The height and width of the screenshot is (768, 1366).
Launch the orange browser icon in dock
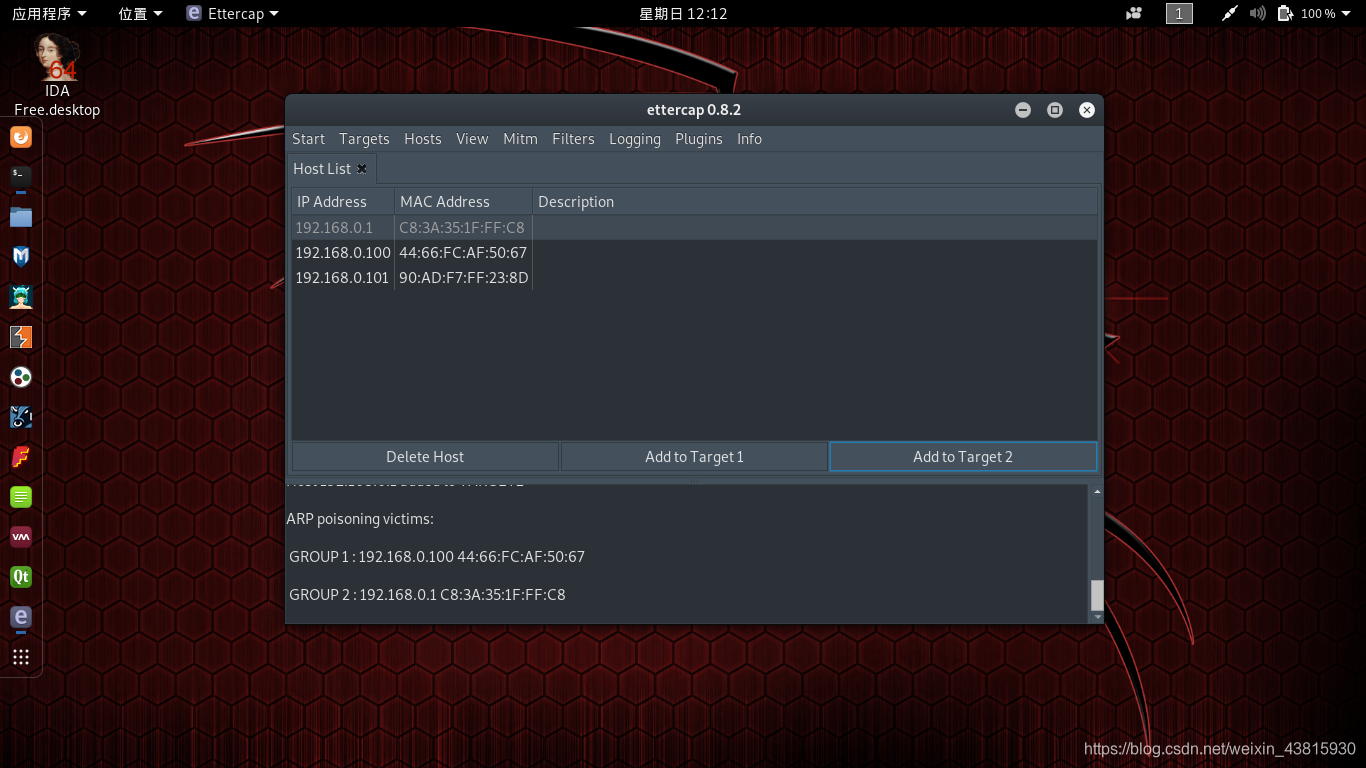tap(21, 137)
